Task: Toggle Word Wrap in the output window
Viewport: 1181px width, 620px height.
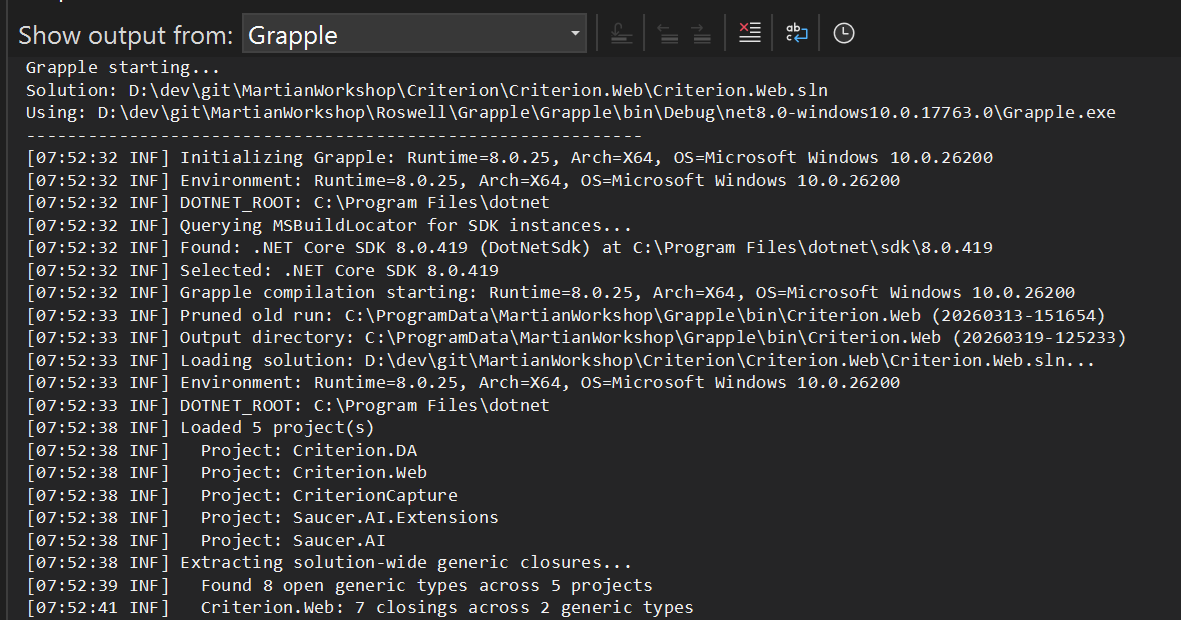Action: [796, 32]
